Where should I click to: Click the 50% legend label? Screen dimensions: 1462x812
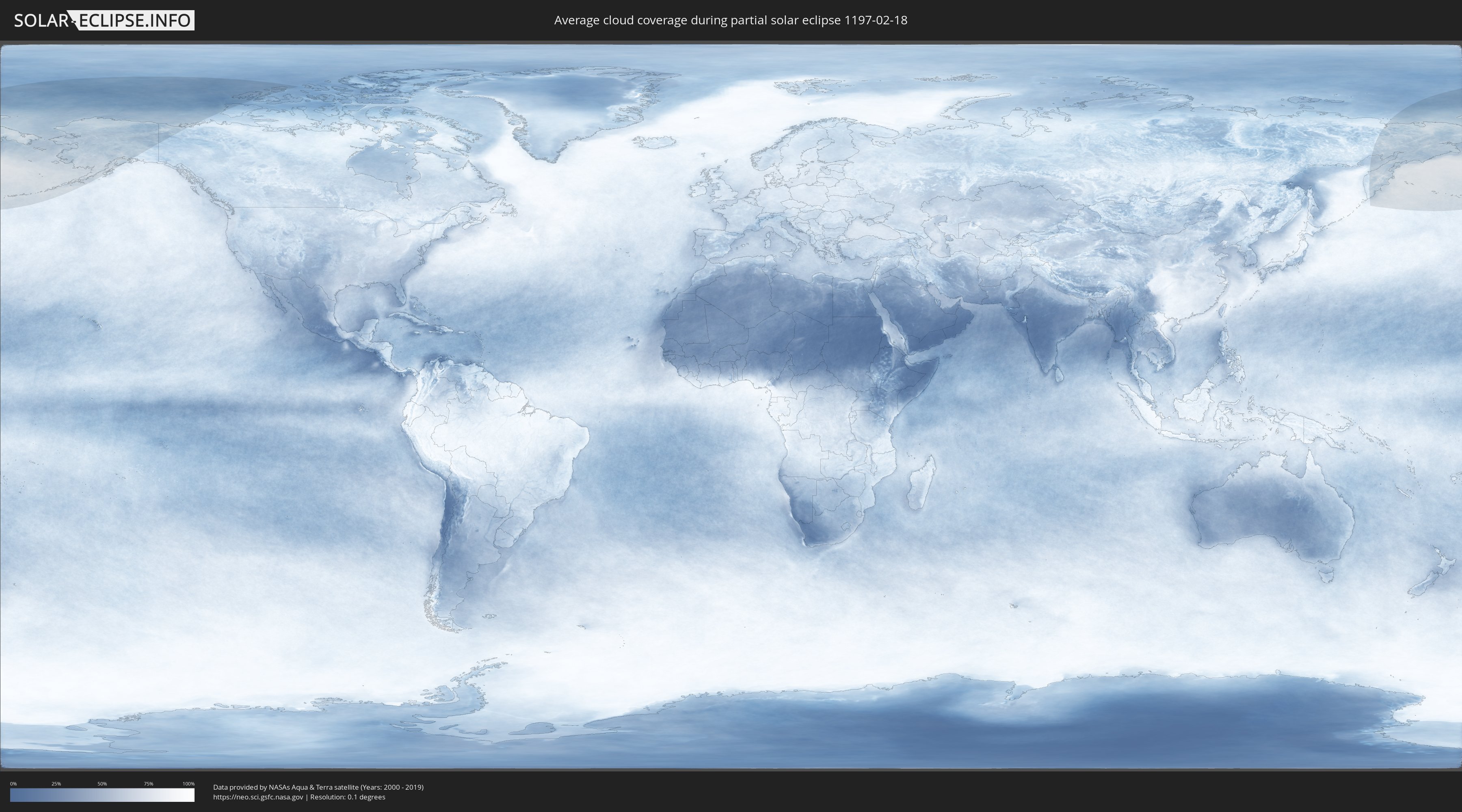[102, 784]
